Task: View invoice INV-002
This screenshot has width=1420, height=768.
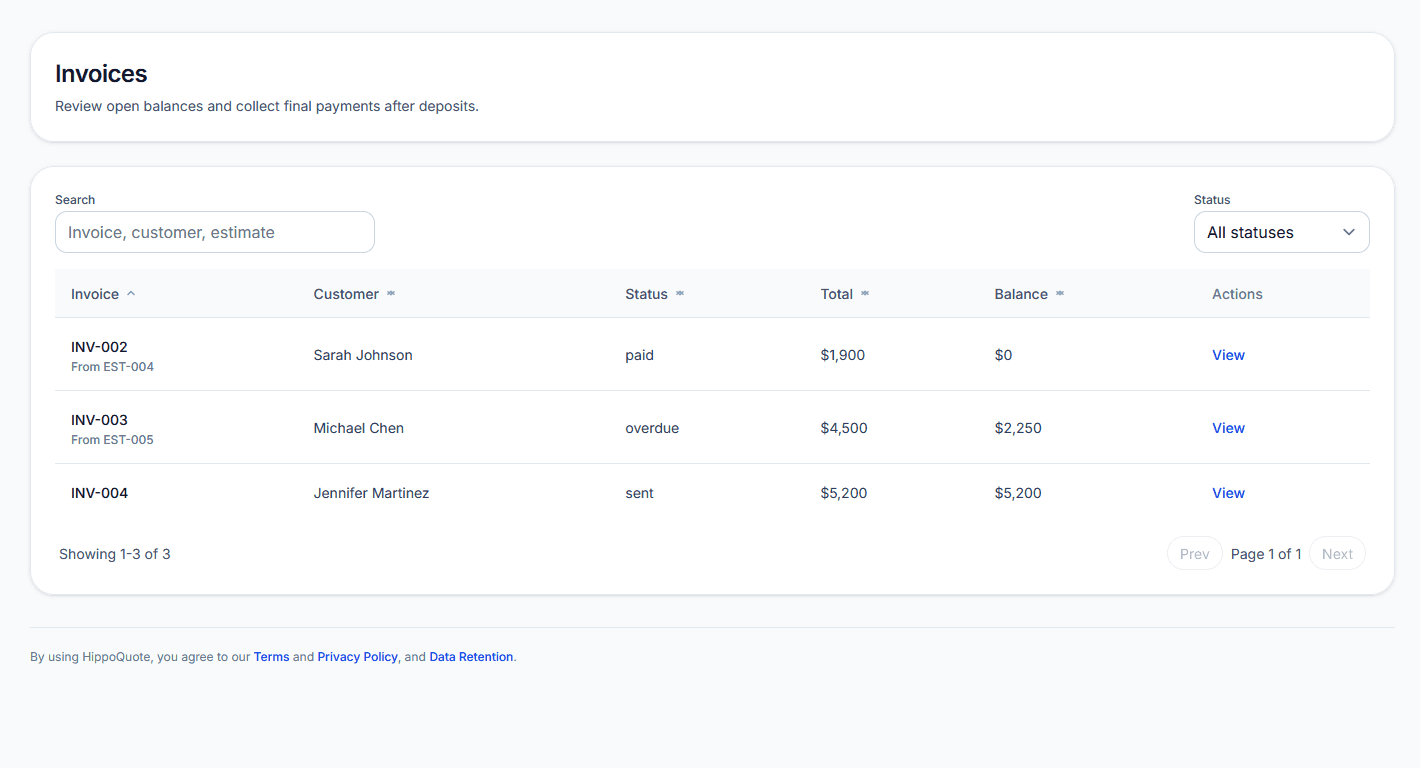Action: pyautogui.click(x=1228, y=355)
